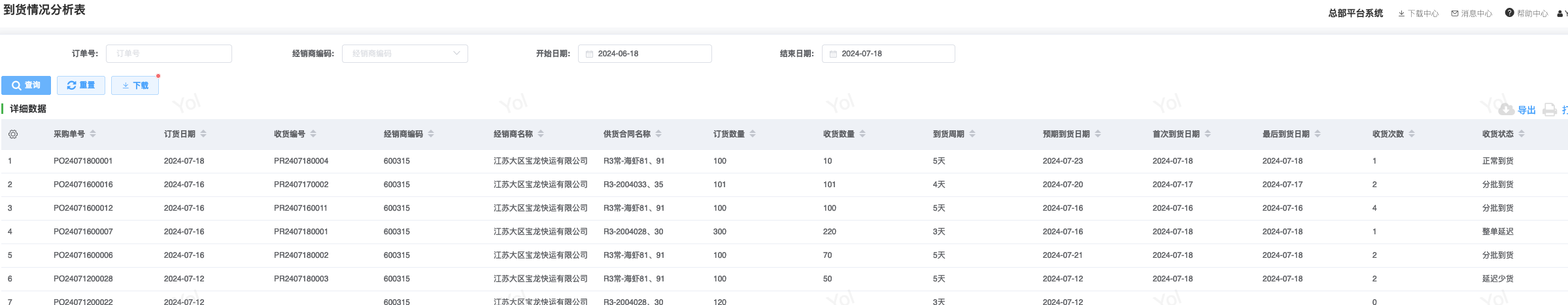Click the 查询 search button
This screenshot has height=305, width=1568.
[x=26, y=85]
